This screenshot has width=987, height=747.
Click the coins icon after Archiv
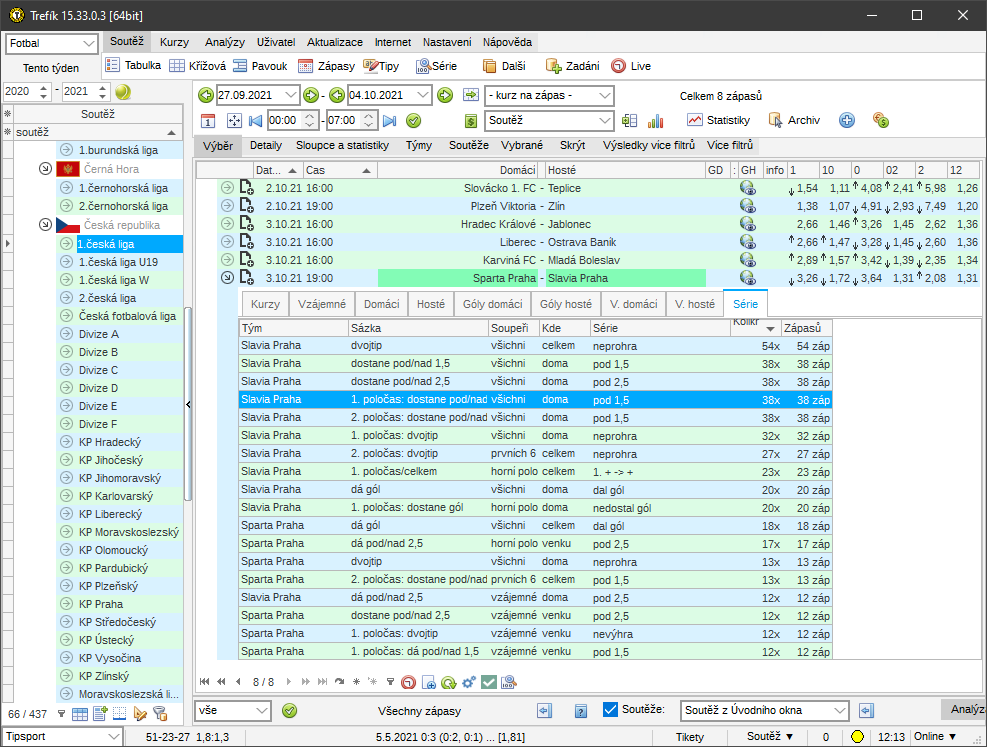pyautogui.click(x=881, y=120)
